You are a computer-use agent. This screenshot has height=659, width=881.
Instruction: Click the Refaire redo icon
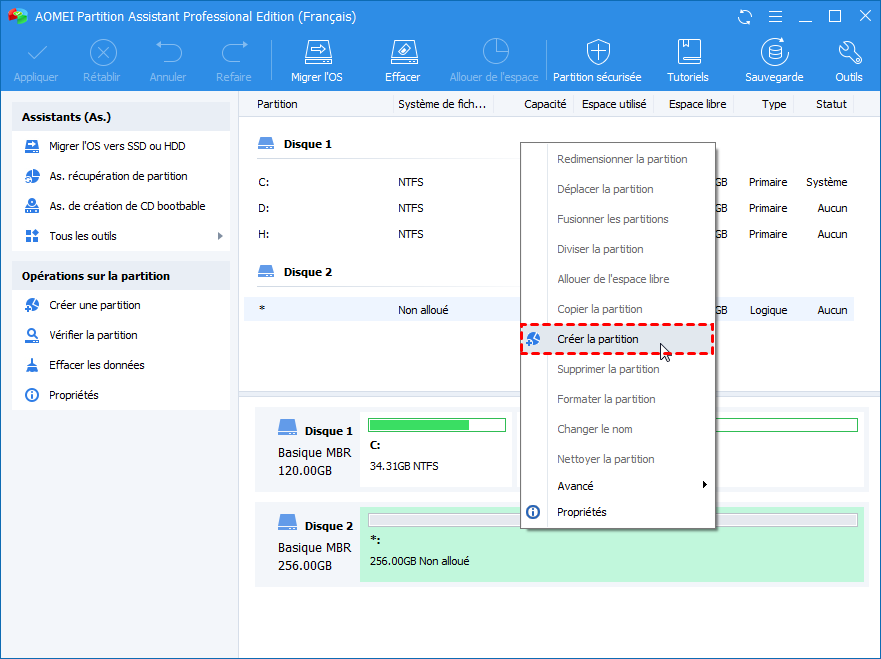(234, 52)
